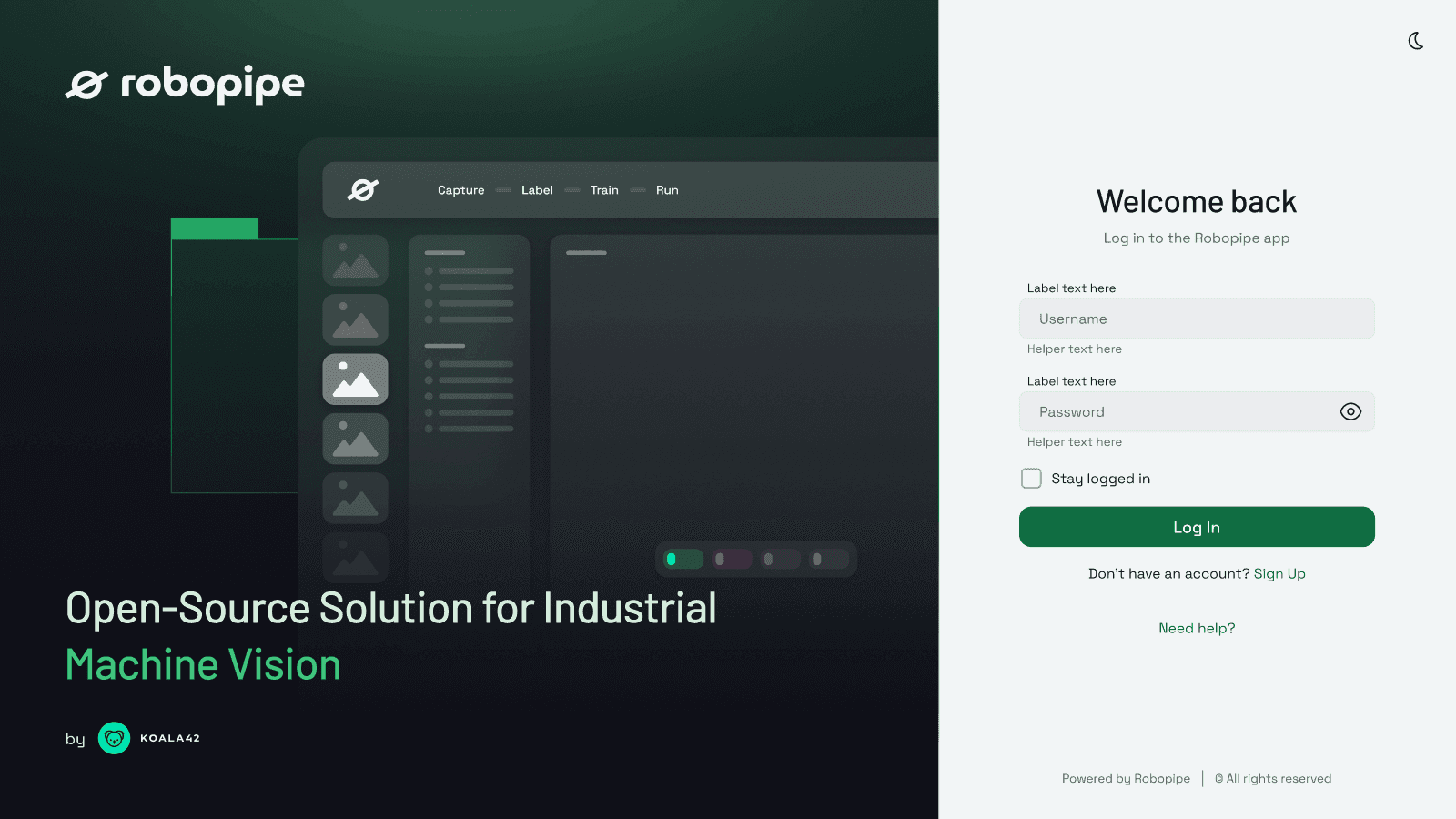
Task: Click the Machine Vision green headline text
Action: 204,665
